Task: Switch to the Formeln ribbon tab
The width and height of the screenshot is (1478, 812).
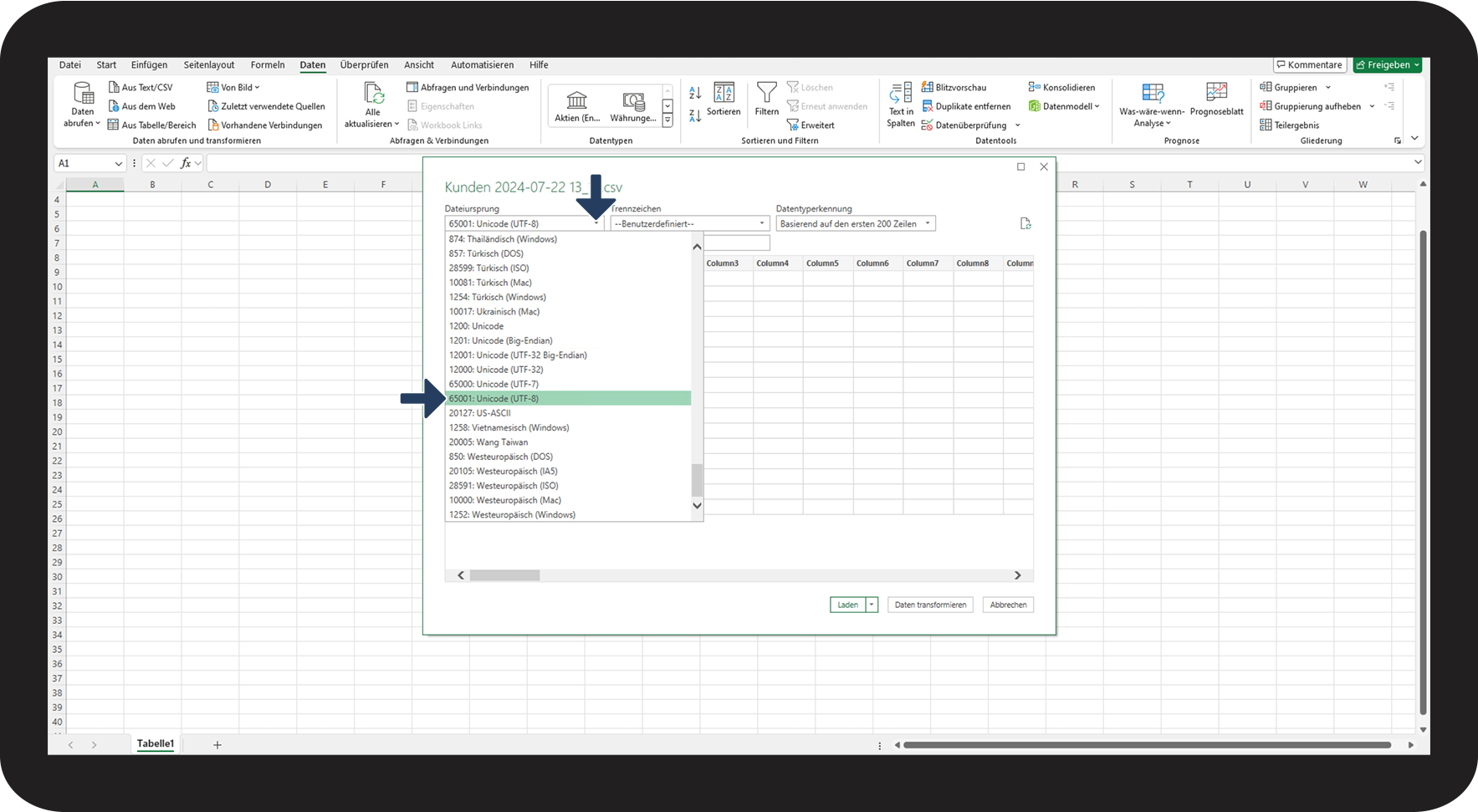Action: click(x=268, y=65)
